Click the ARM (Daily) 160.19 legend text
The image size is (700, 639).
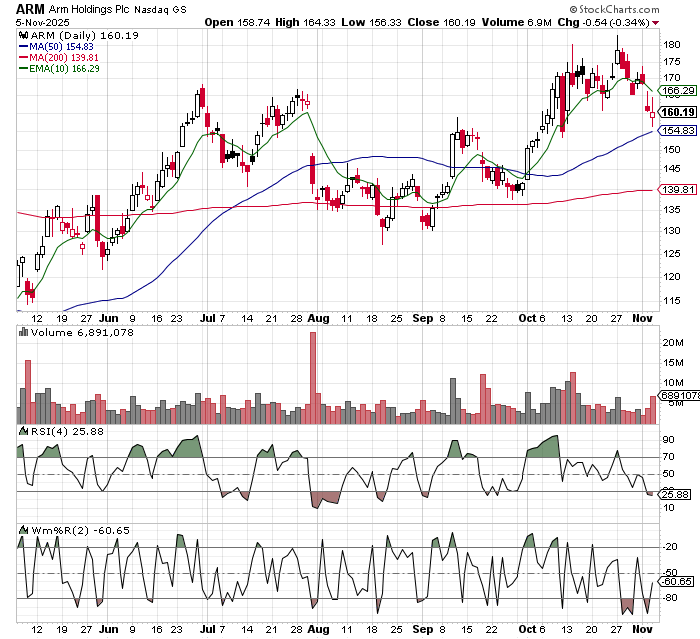(84, 35)
